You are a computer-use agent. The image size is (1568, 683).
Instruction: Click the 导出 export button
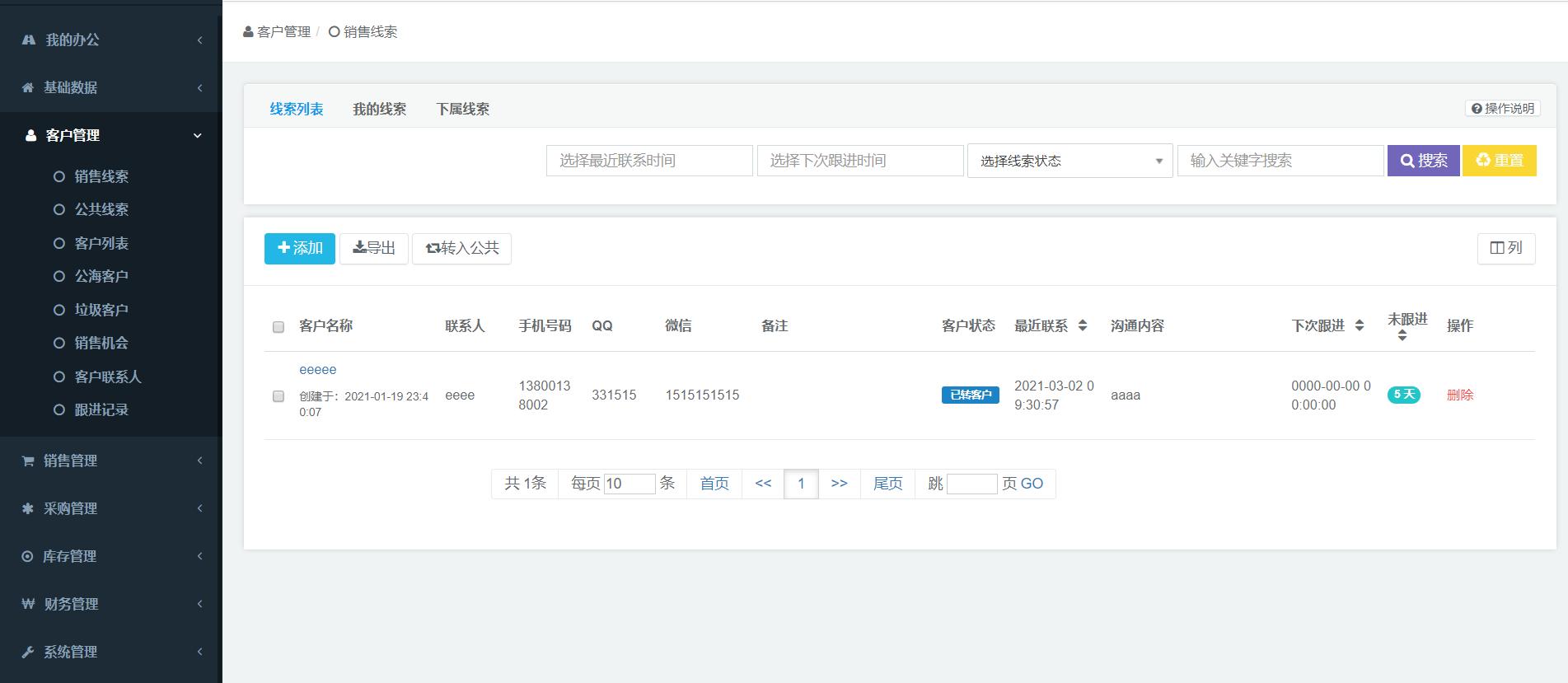374,248
